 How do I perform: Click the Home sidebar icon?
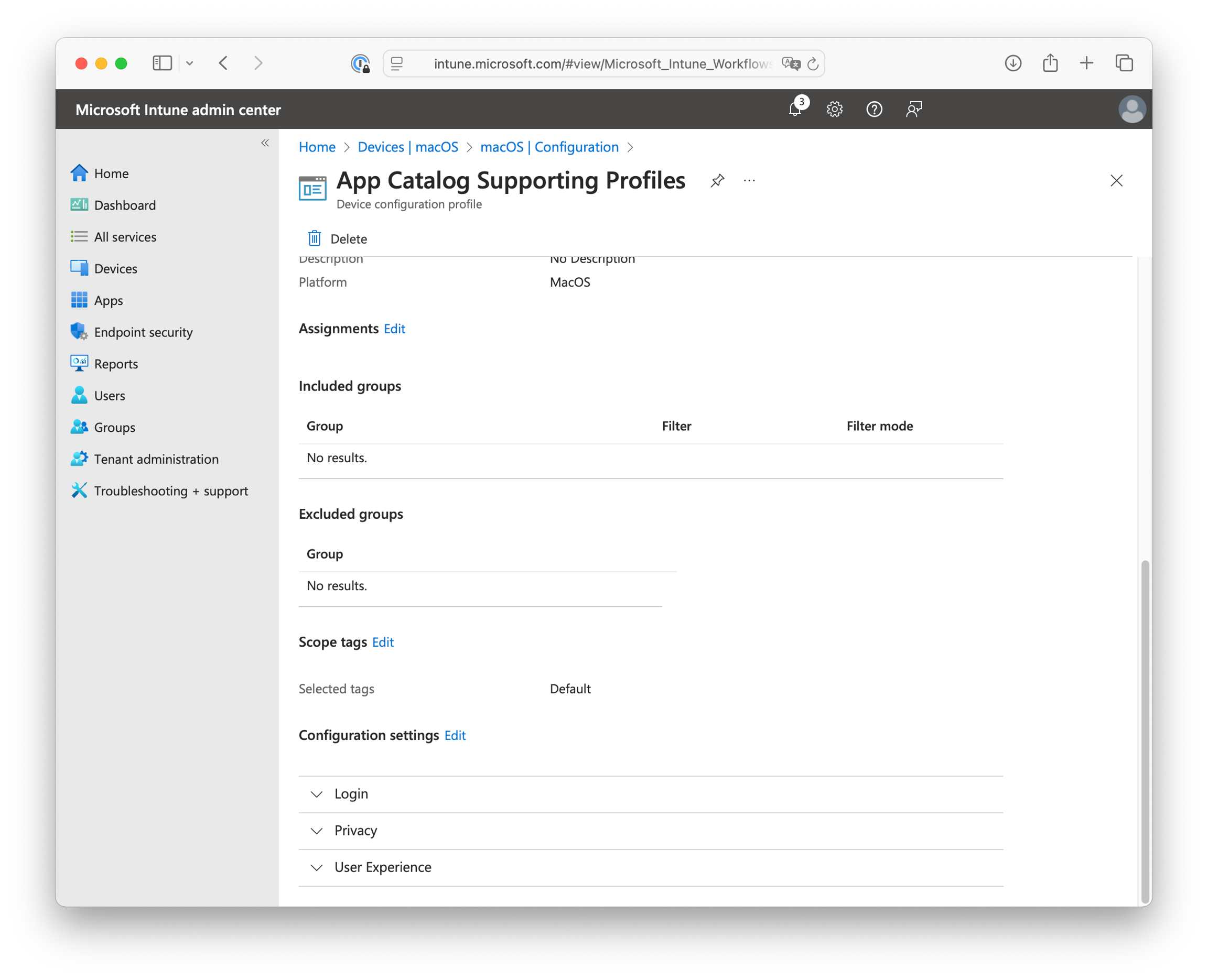pos(79,173)
